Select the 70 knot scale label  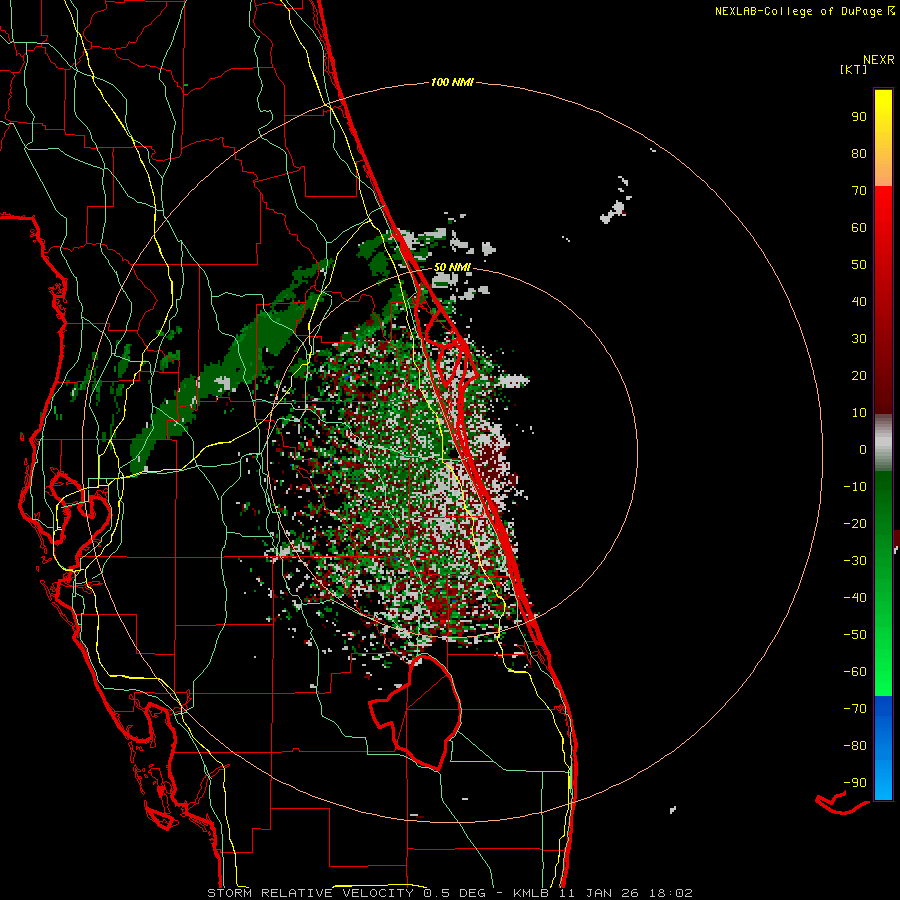coord(859,191)
